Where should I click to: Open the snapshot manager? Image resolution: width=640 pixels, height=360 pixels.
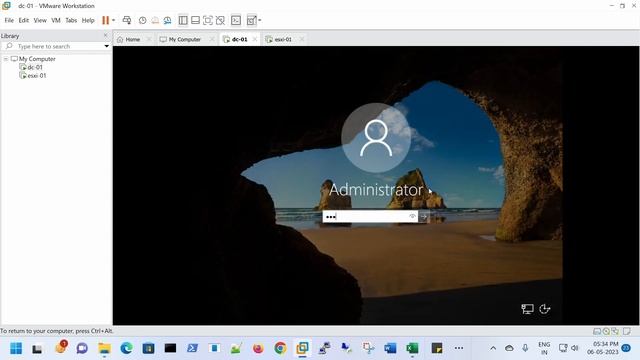tap(167, 20)
